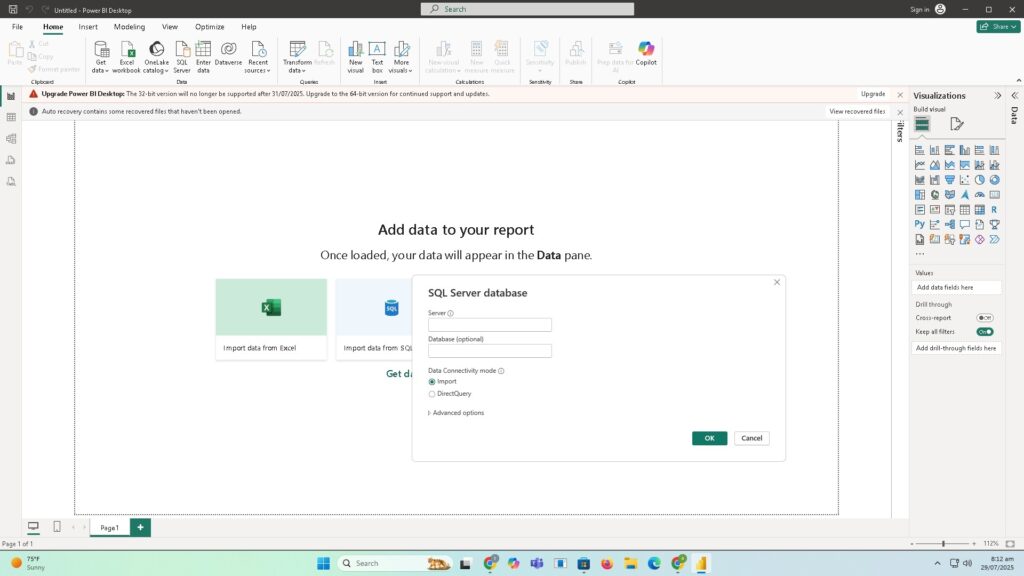Switch to mobile layout icon
This screenshot has width=1024, height=576.
[x=57, y=526]
